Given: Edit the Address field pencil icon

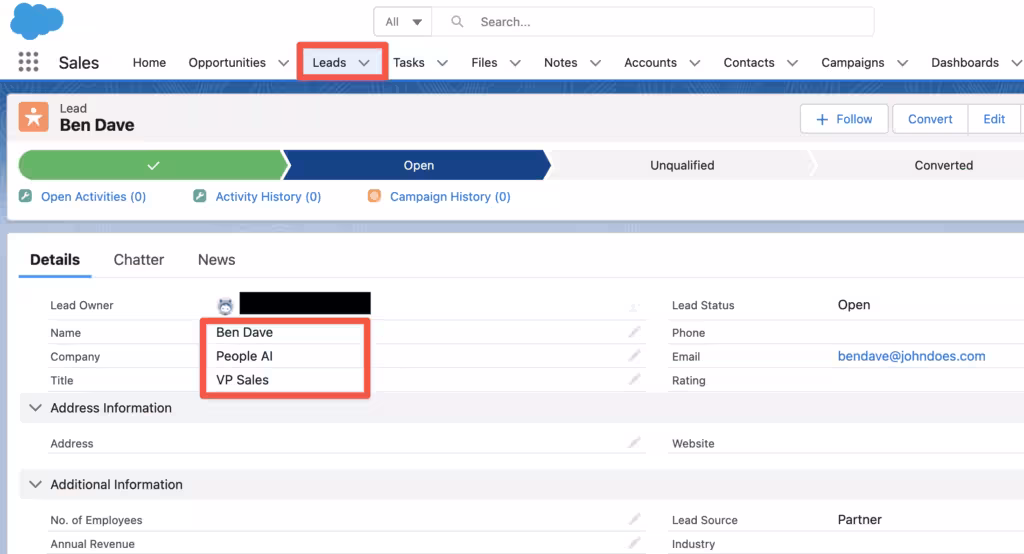Looking at the screenshot, I should (634, 443).
